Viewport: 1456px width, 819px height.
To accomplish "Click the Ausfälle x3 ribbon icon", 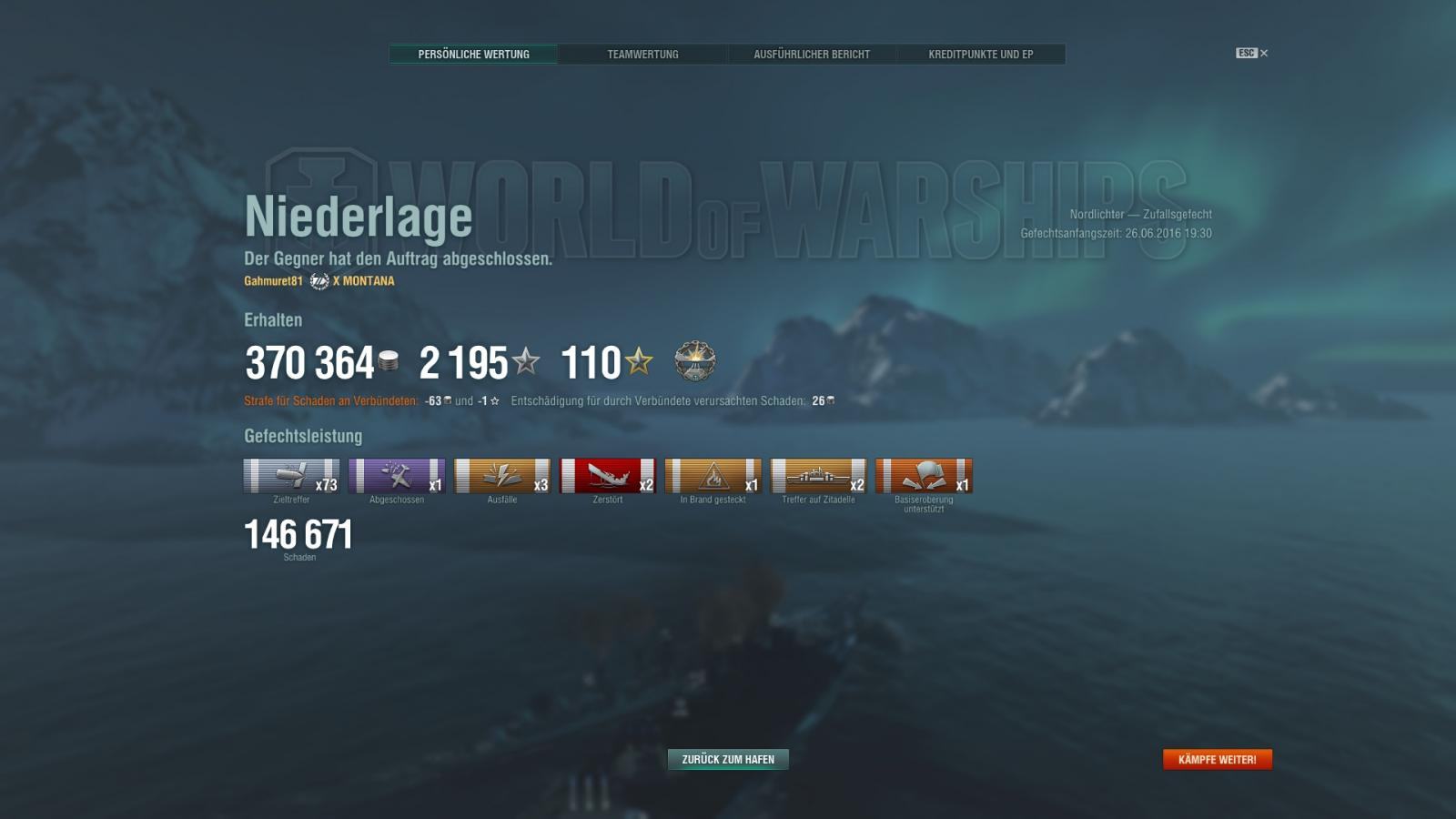I will tap(502, 476).
